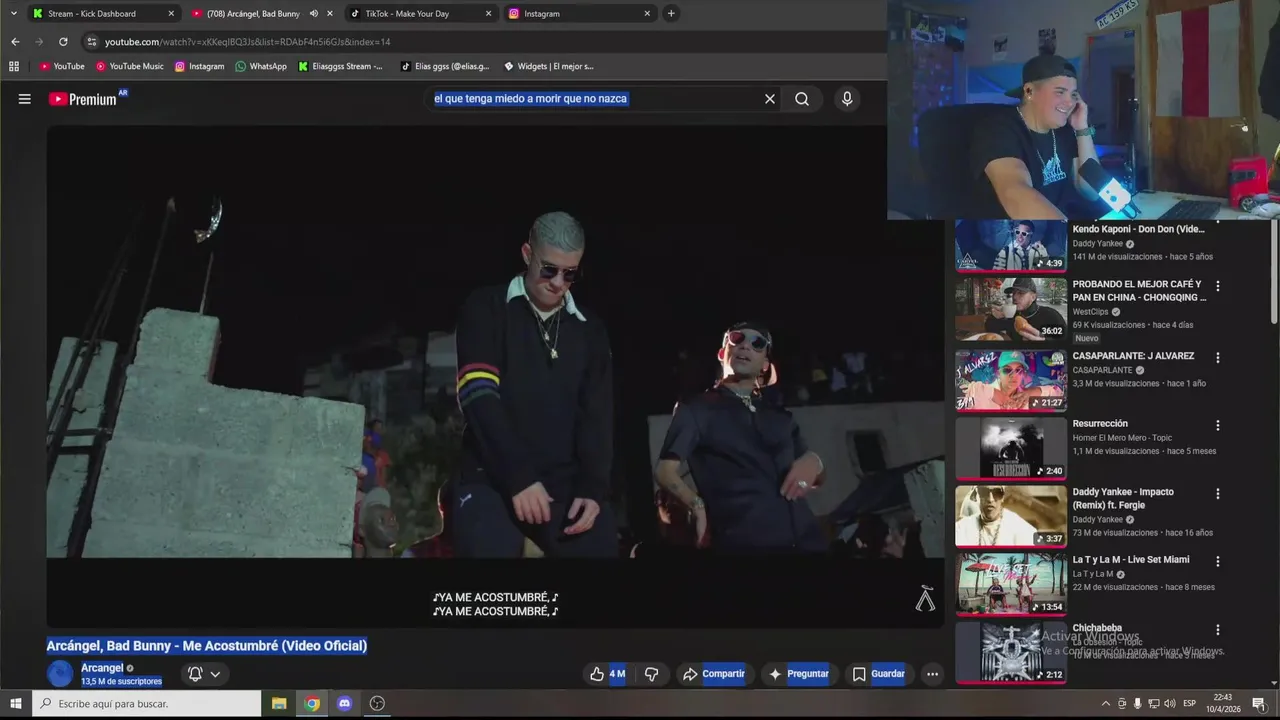Dislike the video with thumbs down
The height and width of the screenshot is (720, 1280).
(x=651, y=674)
